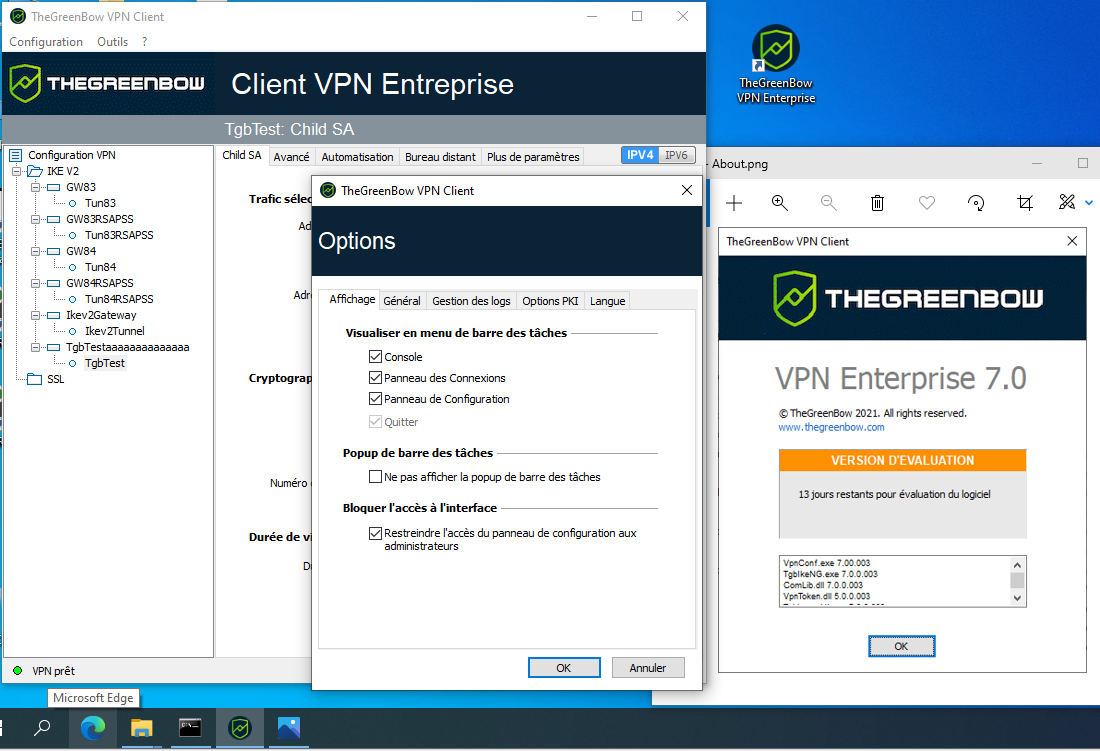
Task: Open the edit and create tool in photo viewer
Action: coord(1067,203)
